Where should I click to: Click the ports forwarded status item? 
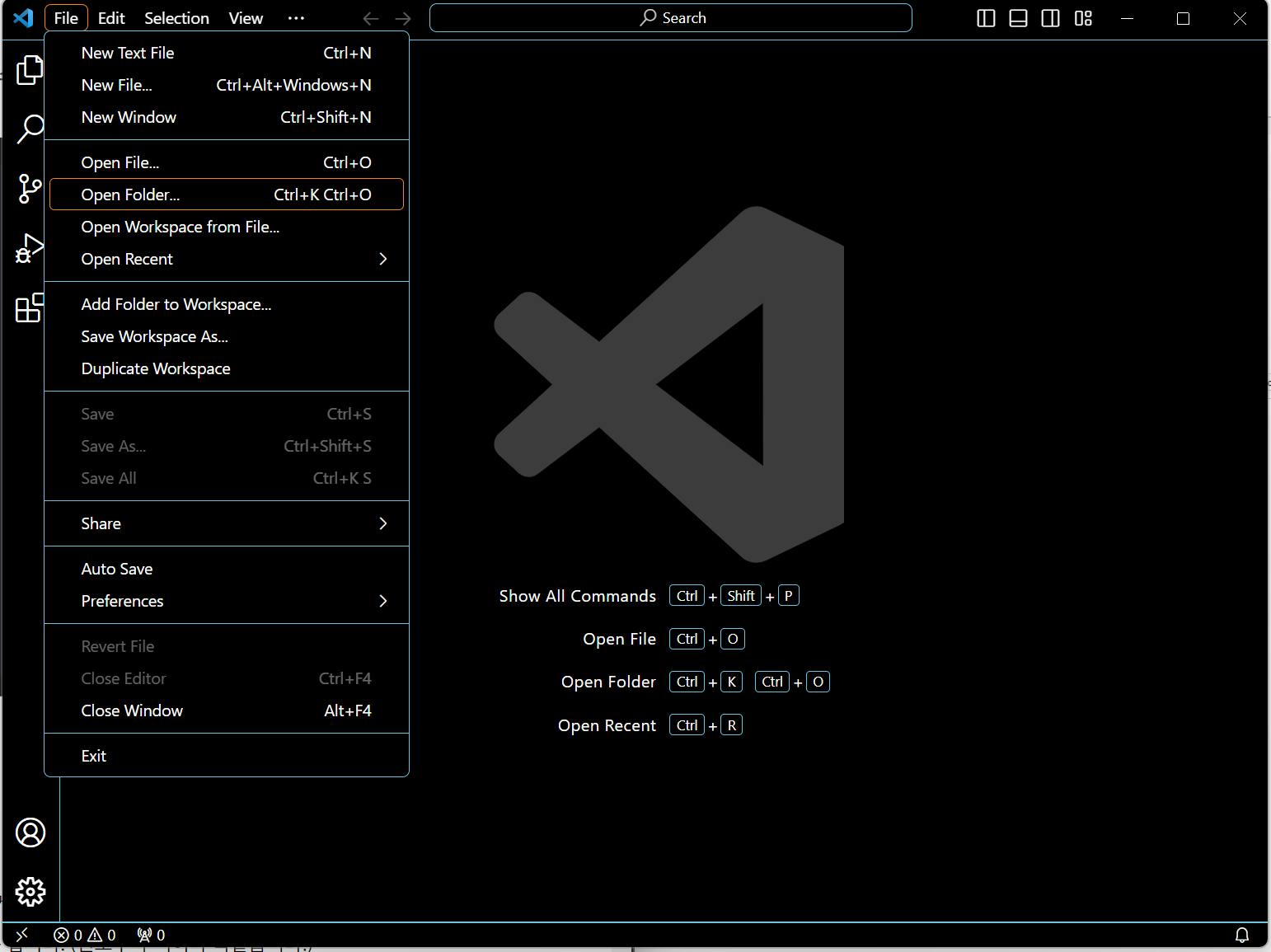pos(151,935)
